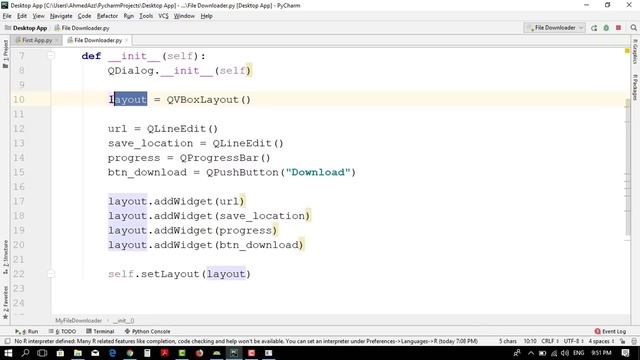Image resolution: width=640 pixels, height=360 pixels.
Task: Change 4 spaces indent setting in status bar
Action: pyautogui.click(x=601, y=341)
